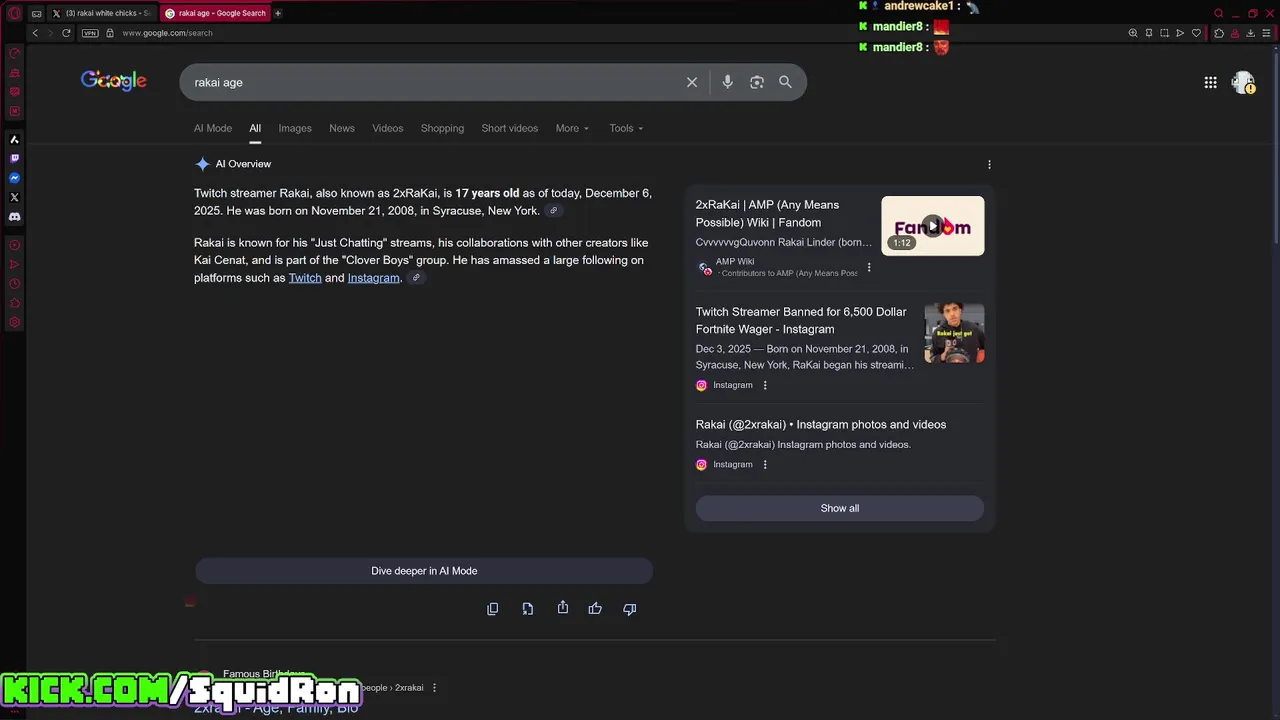The width and height of the screenshot is (1280, 720).
Task: Open sidebar History clock icon
Action: pos(14,284)
